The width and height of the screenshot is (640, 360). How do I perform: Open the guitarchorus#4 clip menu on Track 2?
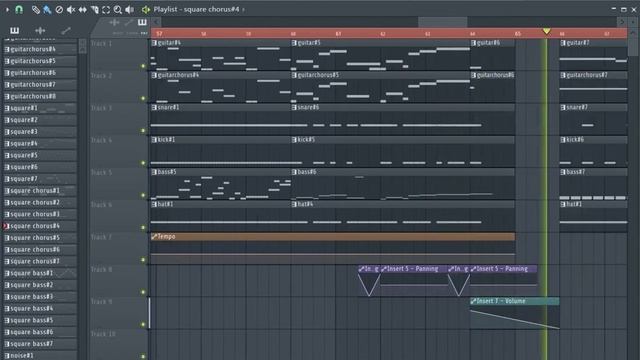(x=154, y=75)
